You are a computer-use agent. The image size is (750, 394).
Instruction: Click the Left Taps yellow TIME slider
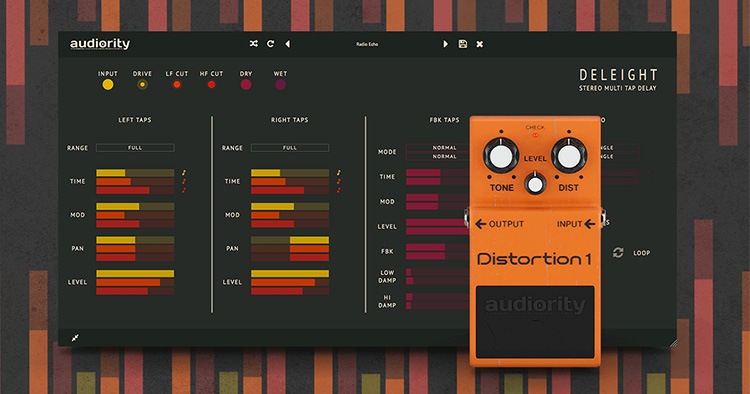(x=135, y=173)
